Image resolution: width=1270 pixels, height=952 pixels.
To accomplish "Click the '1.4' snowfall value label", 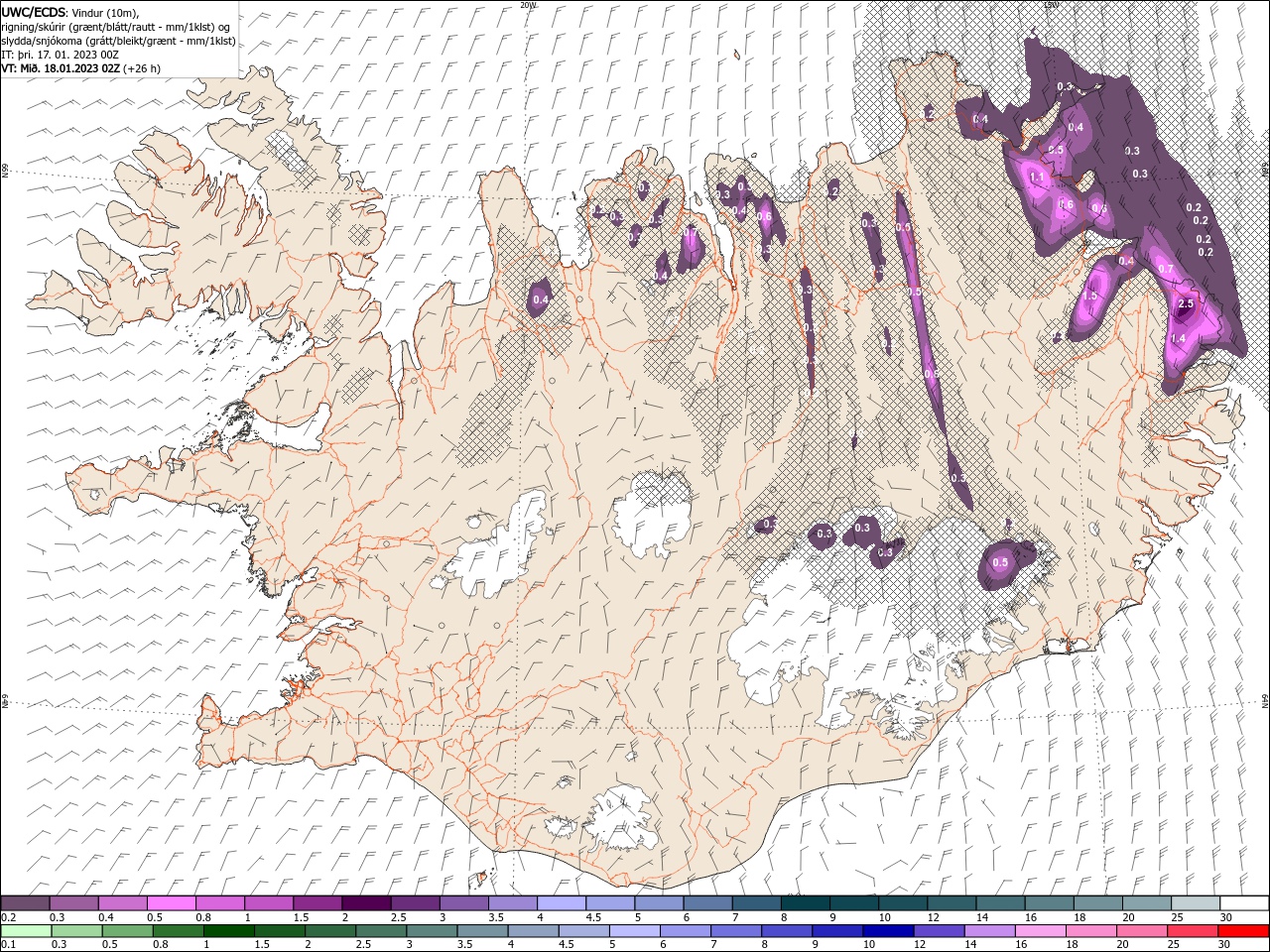I will pyautogui.click(x=1178, y=338).
